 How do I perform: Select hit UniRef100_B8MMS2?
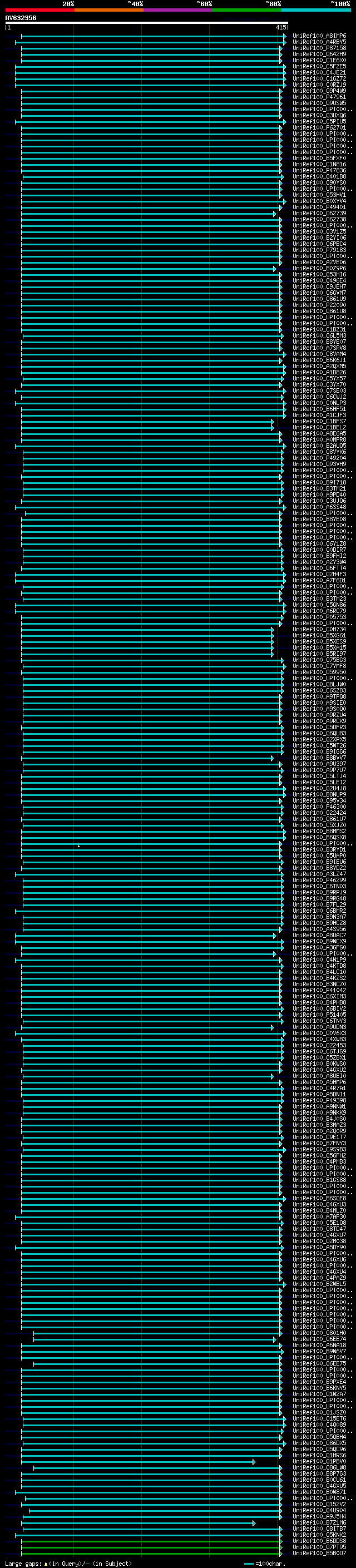point(319,832)
